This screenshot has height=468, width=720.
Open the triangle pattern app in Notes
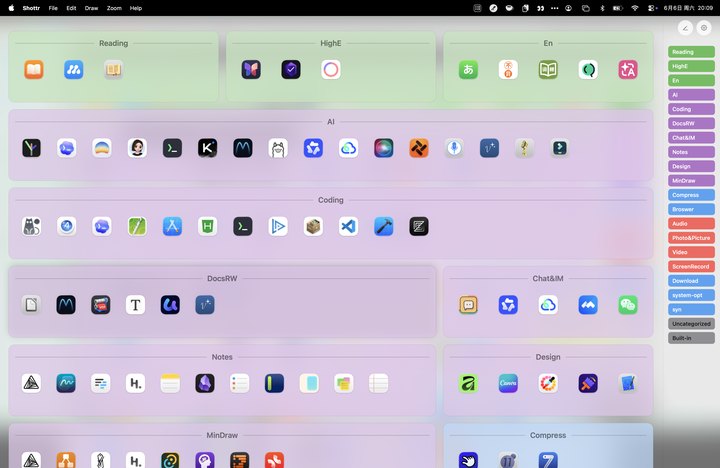point(32,383)
